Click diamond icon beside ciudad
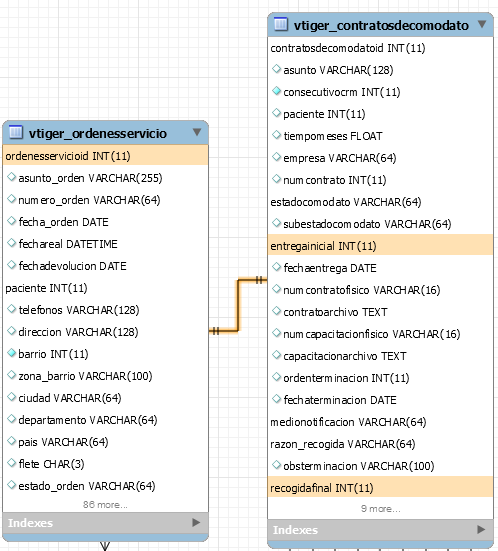The height and width of the screenshot is (551, 498). (12, 397)
